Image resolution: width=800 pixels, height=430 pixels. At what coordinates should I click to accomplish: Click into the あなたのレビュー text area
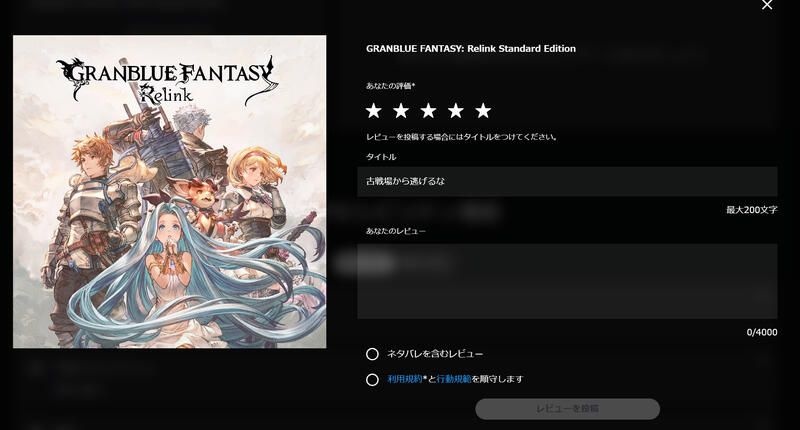click(x=567, y=281)
